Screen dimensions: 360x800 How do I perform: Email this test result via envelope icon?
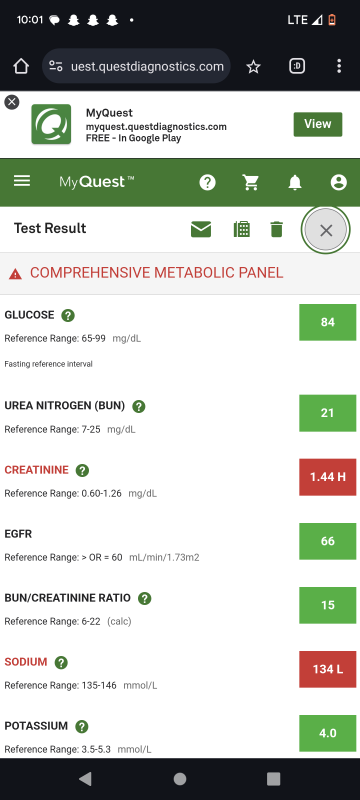pos(201,230)
